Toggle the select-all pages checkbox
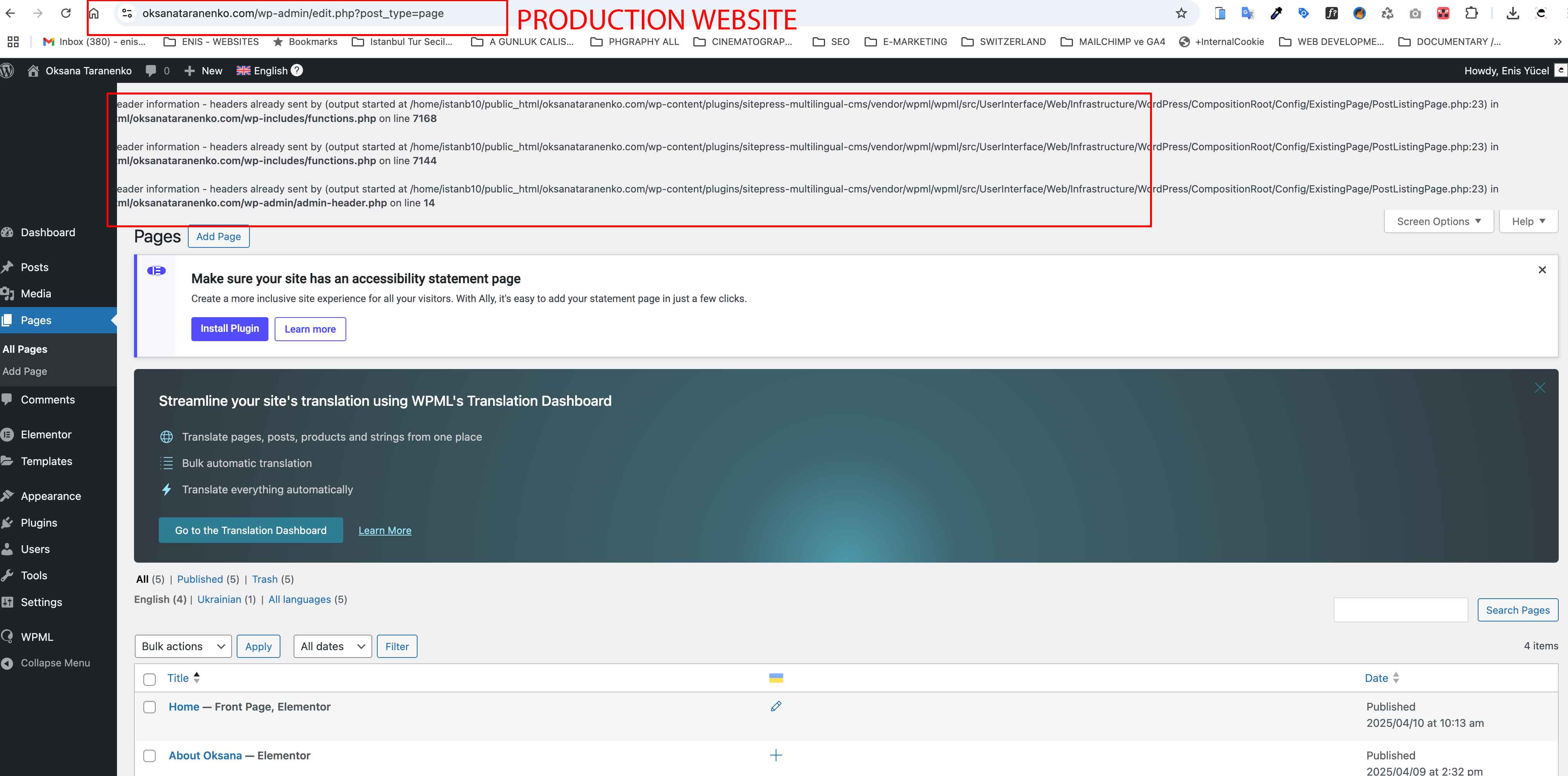Image resolution: width=1568 pixels, height=776 pixels. (x=149, y=679)
